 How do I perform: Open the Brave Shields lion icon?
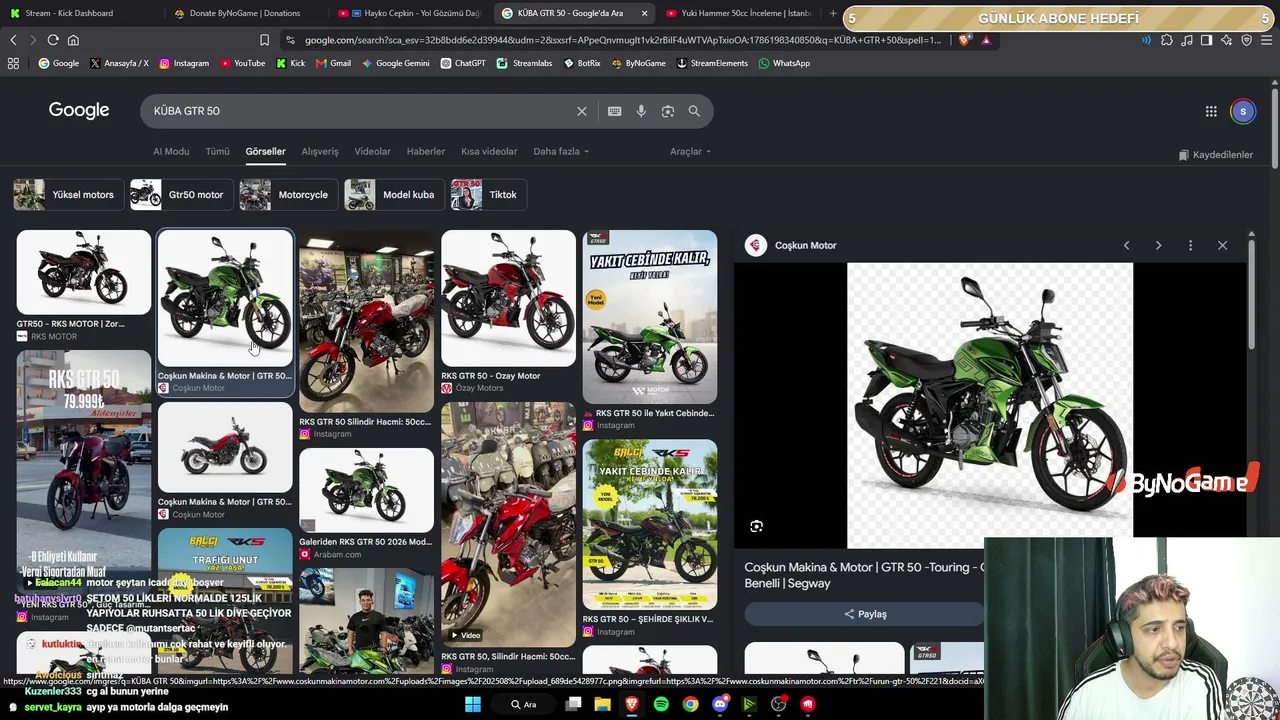click(964, 40)
